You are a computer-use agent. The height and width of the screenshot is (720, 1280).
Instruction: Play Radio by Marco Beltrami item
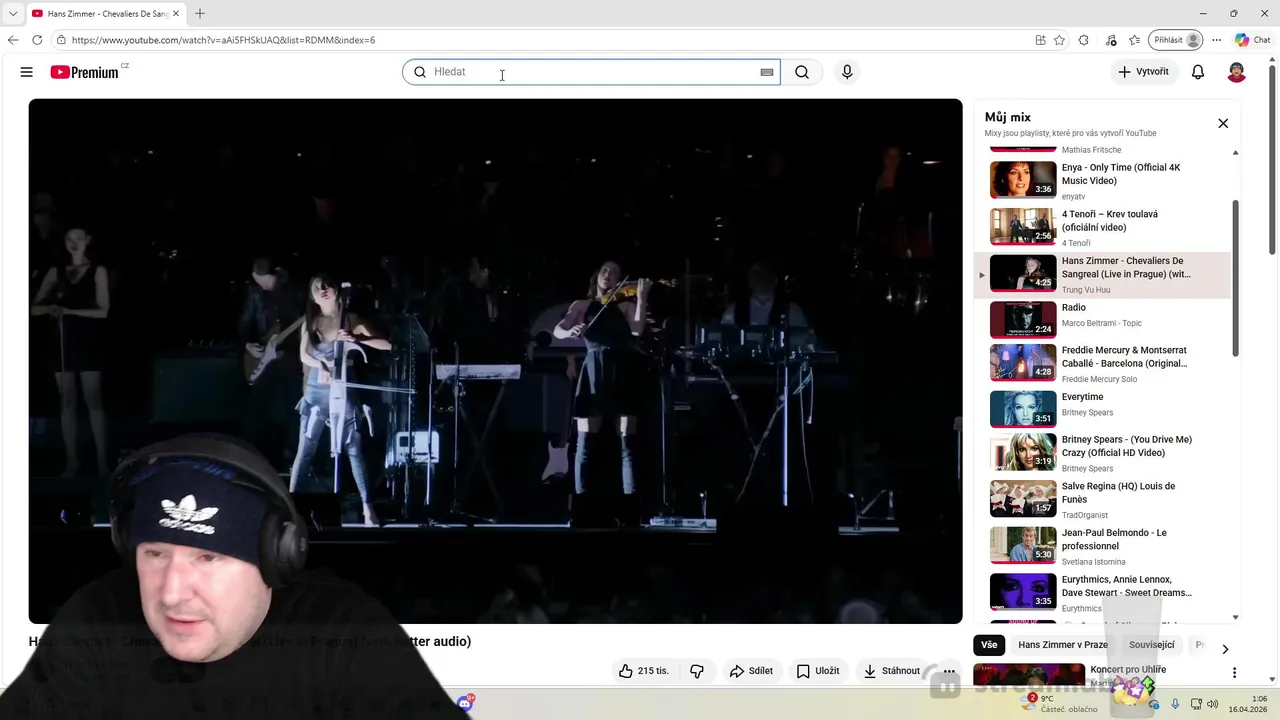(x=1104, y=320)
